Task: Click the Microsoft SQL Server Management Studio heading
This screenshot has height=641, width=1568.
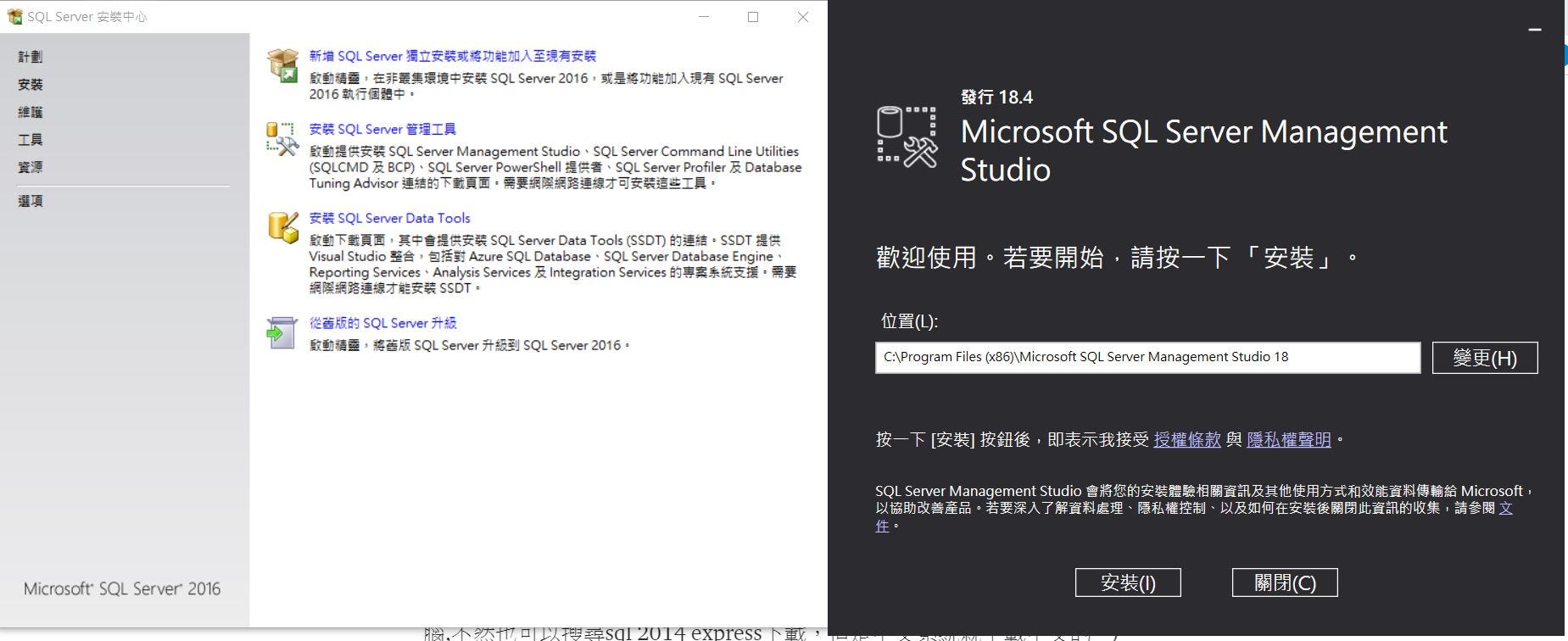Action: [x=1203, y=150]
